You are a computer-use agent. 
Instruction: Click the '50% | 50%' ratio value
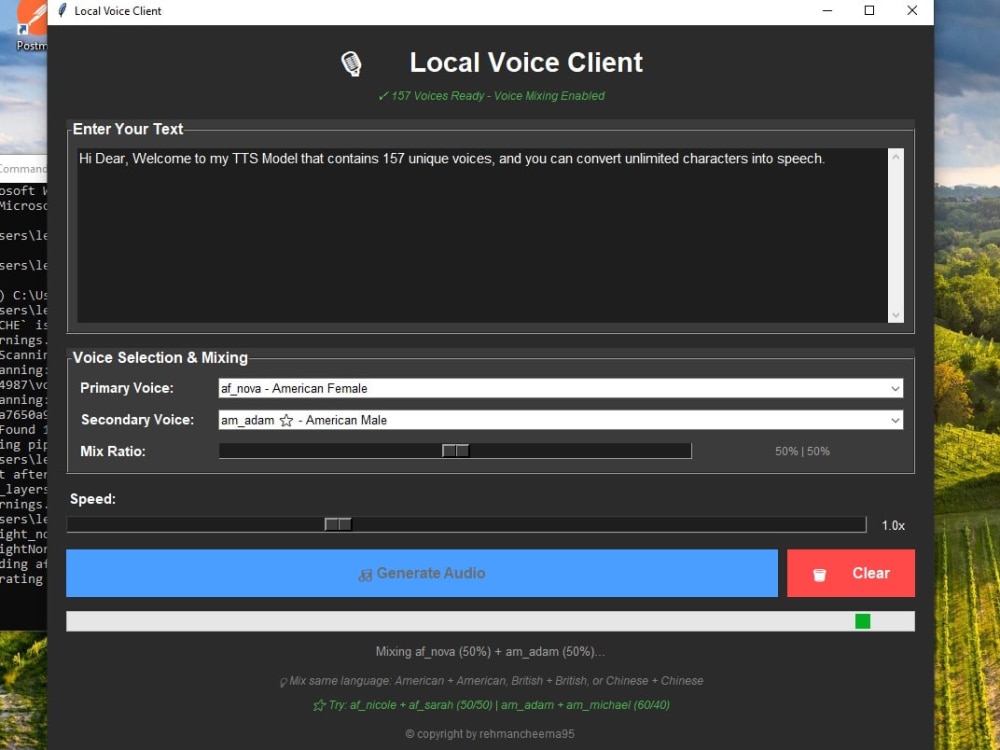(x=802, y=452)
